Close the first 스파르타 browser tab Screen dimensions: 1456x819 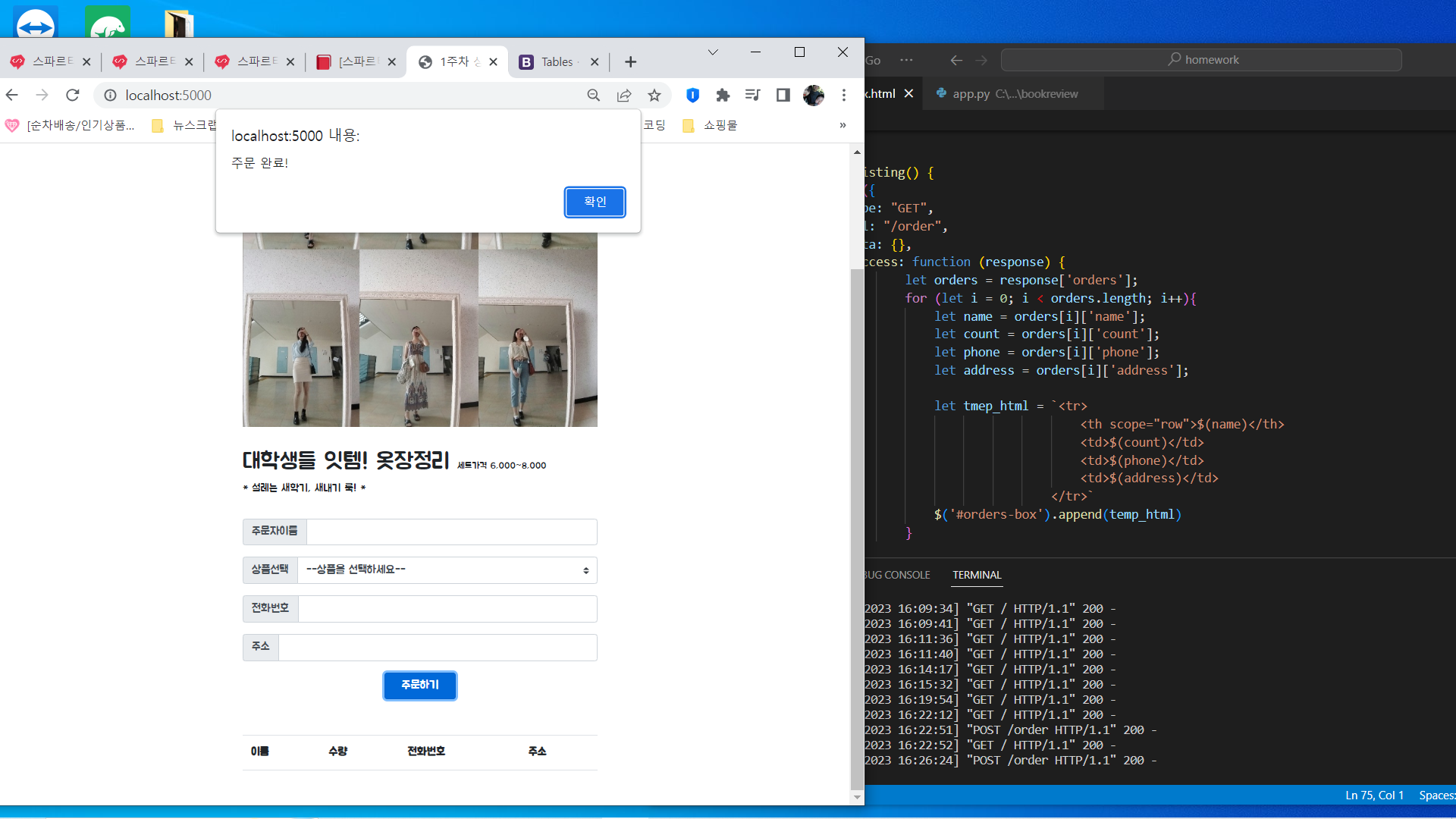[x=86, y=62]
